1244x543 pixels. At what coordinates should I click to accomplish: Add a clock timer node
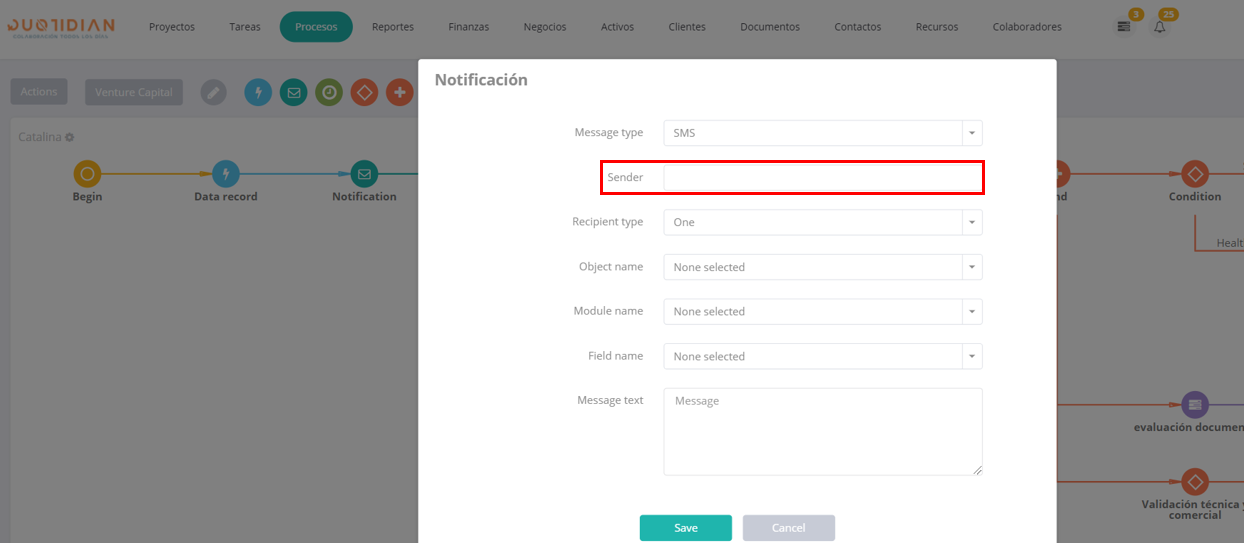pos(329,92)
